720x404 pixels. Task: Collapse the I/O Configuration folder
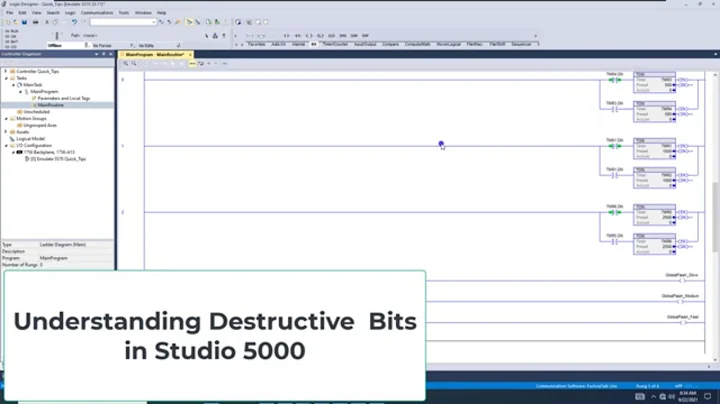[6, 146]
